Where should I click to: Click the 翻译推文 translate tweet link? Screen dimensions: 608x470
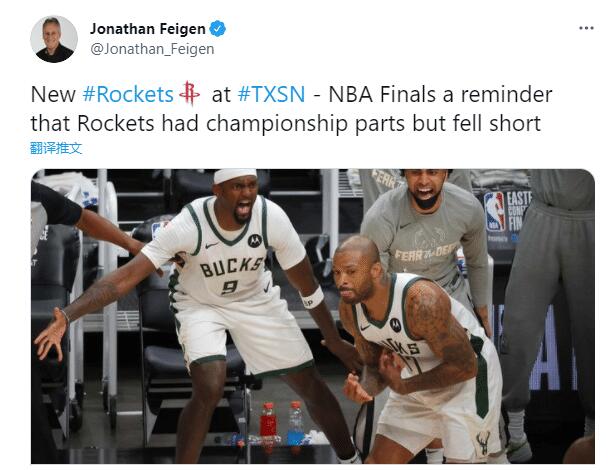(56, 148)
